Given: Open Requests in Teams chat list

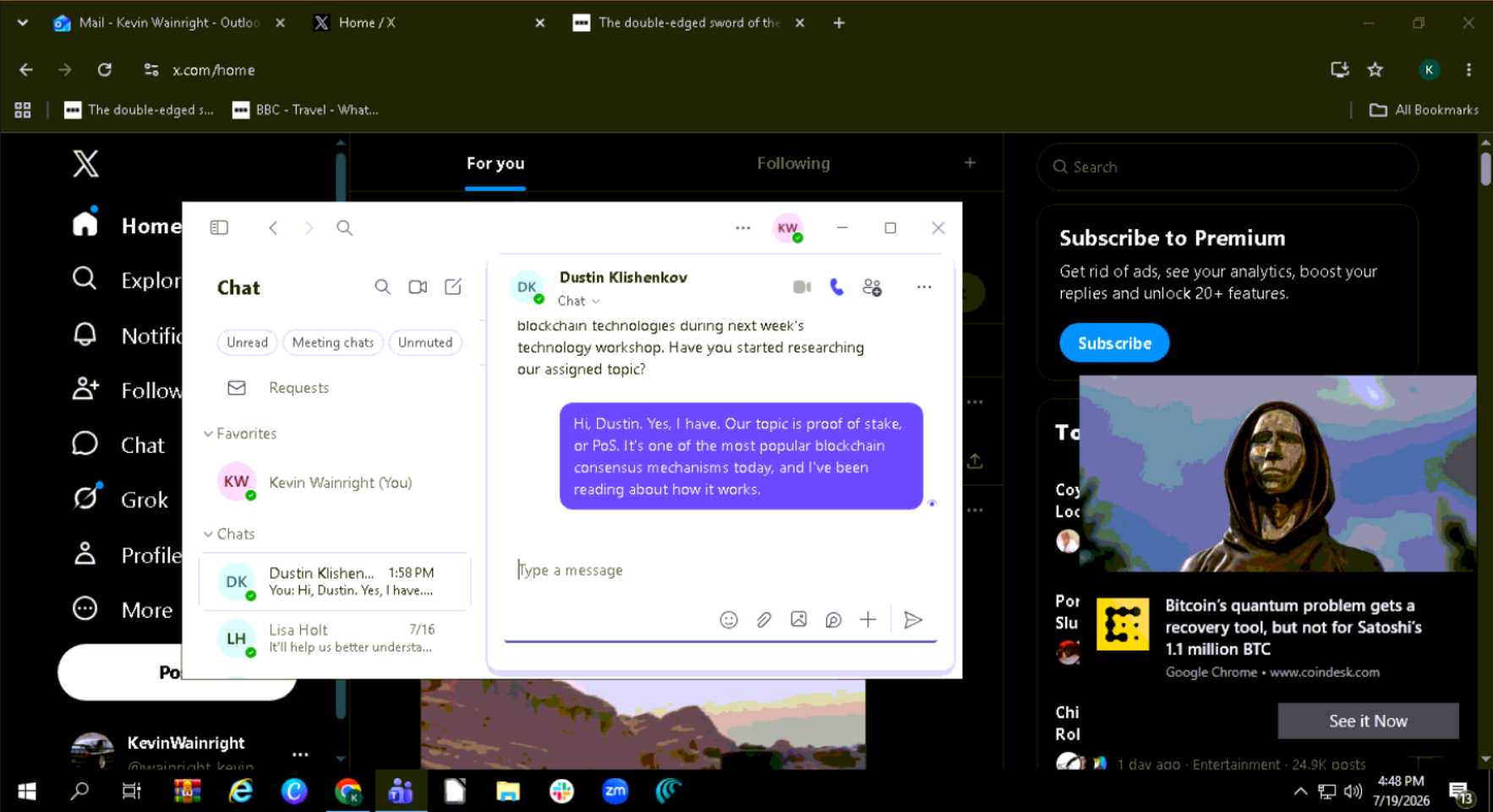Looking at the screenshot, I should click(x=298, y=388).
